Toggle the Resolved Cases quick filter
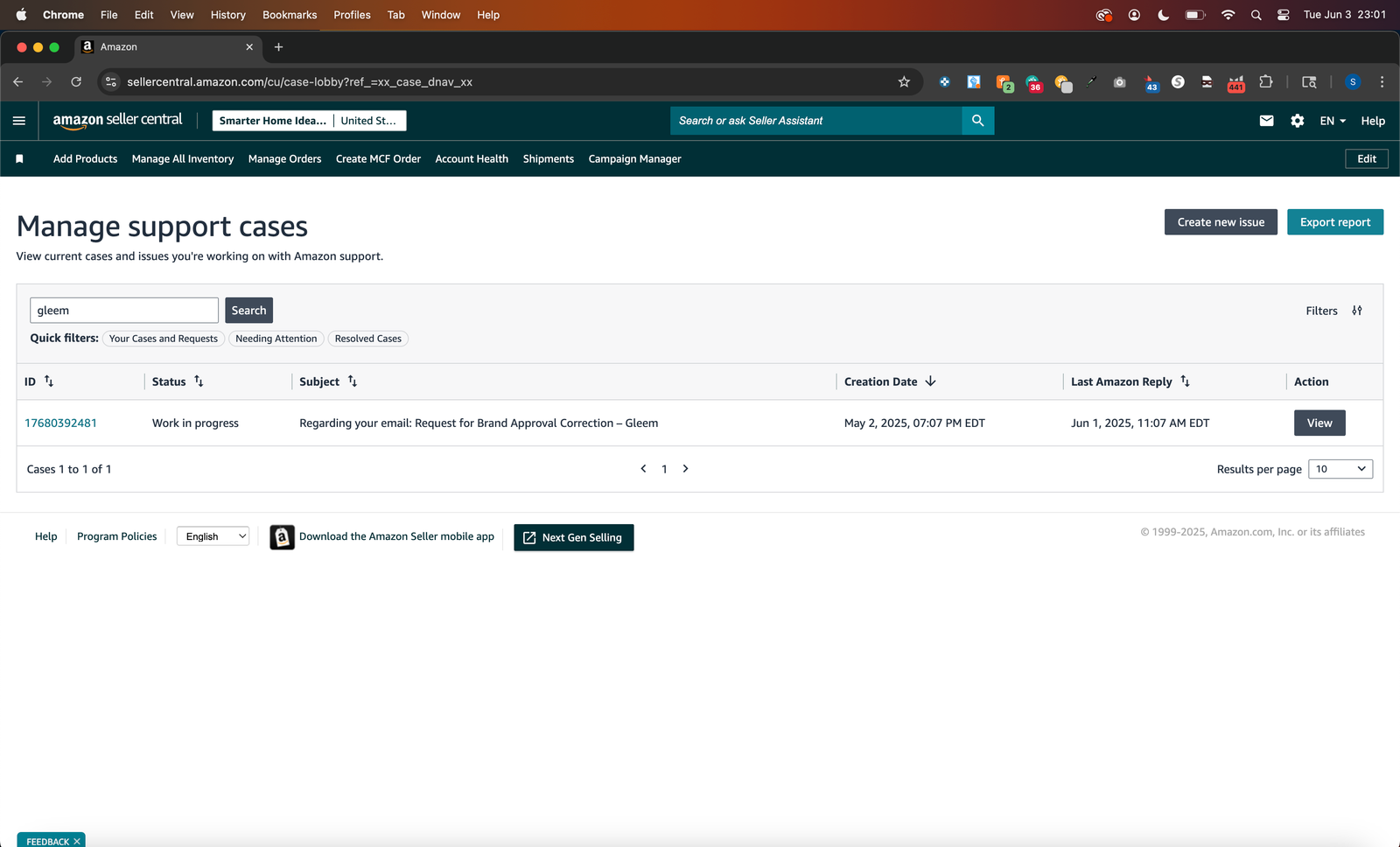This screenshot has height=847, width=1400. (368, 339)
